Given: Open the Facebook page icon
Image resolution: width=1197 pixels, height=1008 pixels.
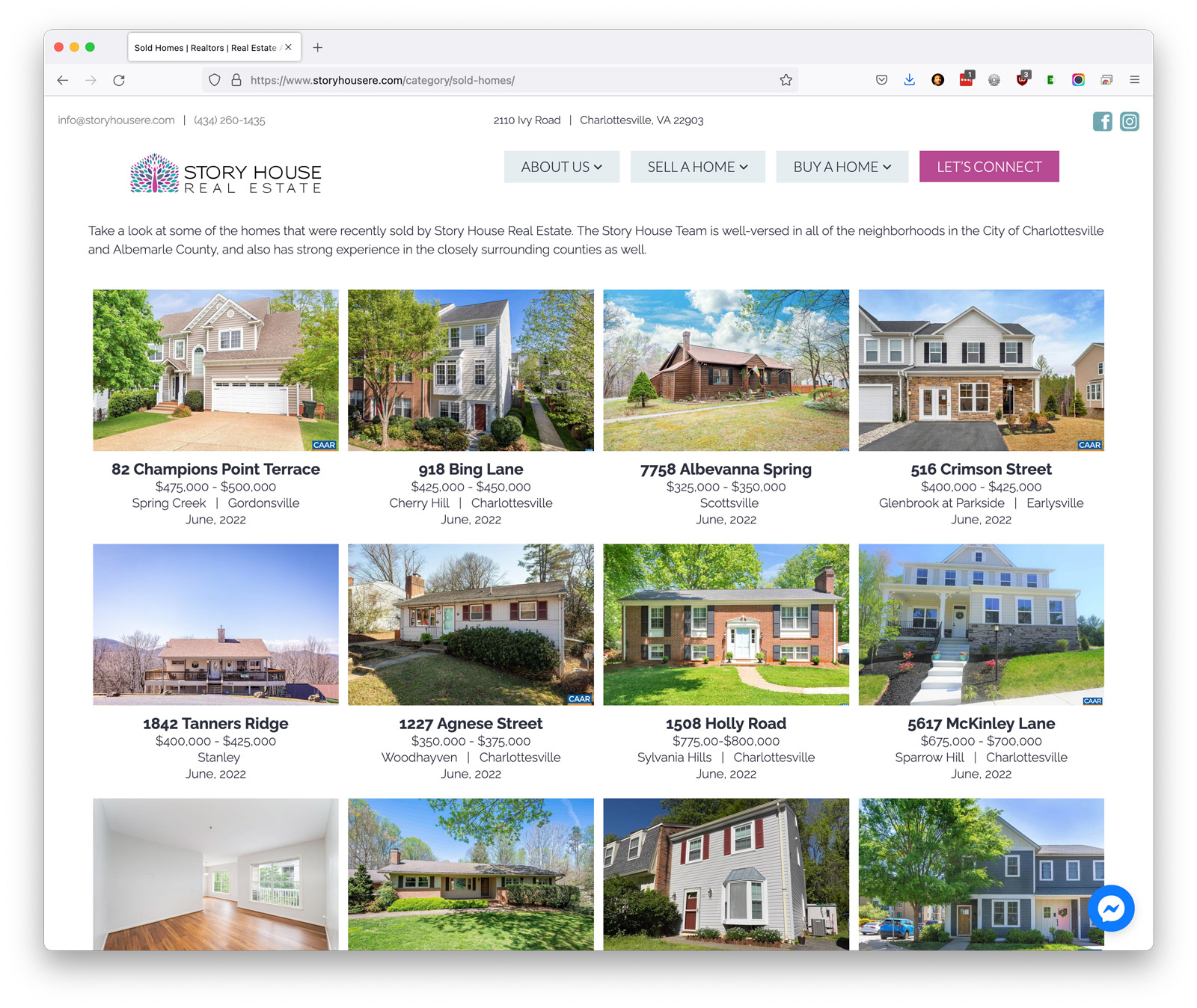Looking at the screenshot, I should tap(1102, 121).
